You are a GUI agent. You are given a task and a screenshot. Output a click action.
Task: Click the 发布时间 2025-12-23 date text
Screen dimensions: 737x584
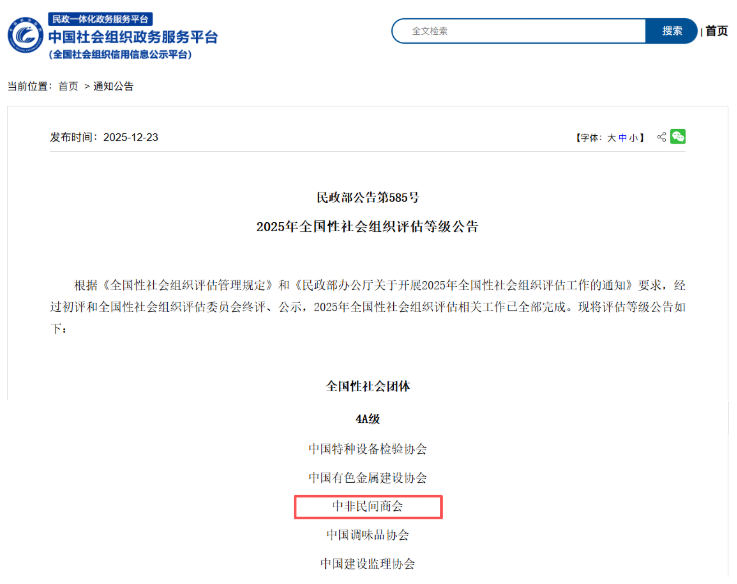104,137
